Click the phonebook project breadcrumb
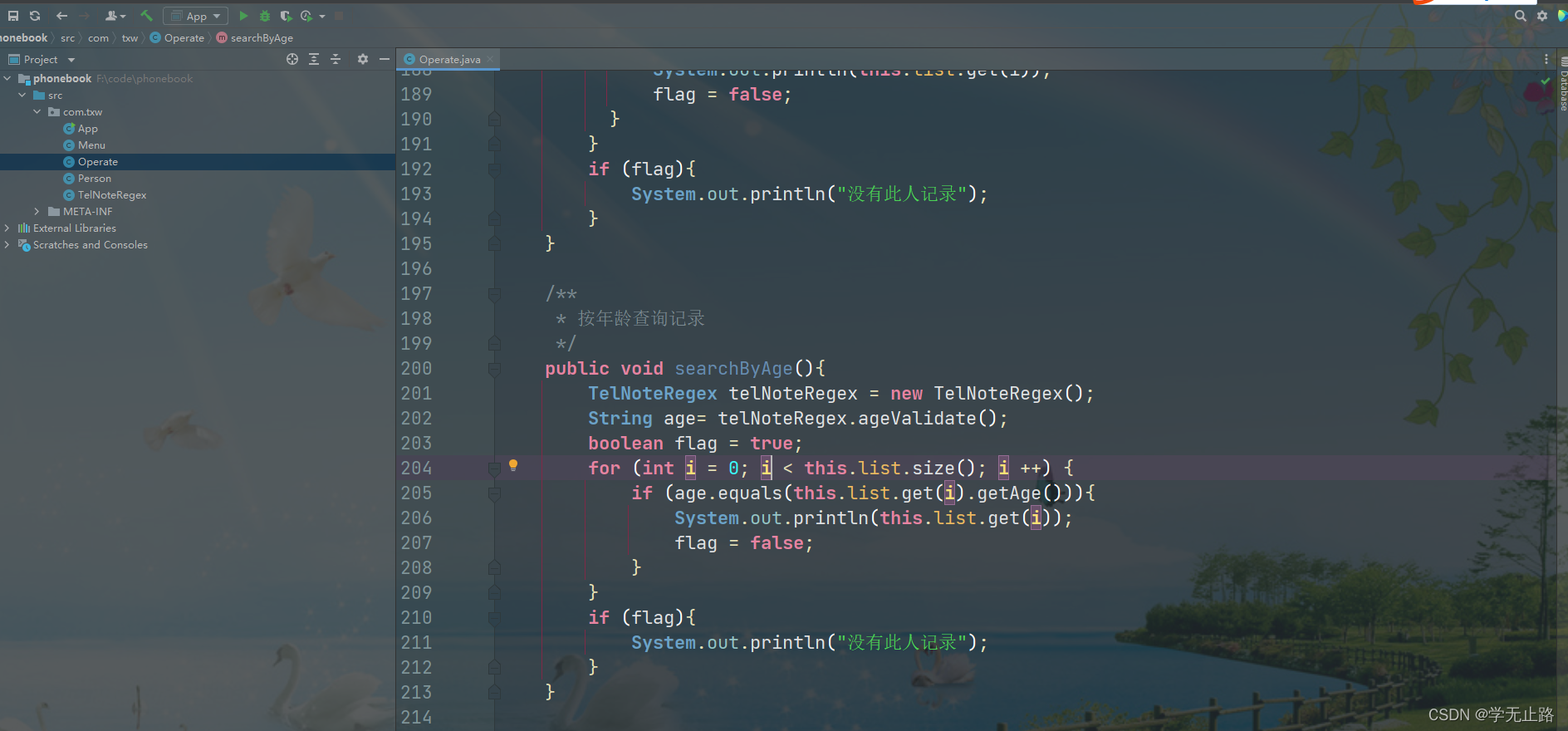The image size is (1568, 731). pyautogui.click(x=24, y=38)
